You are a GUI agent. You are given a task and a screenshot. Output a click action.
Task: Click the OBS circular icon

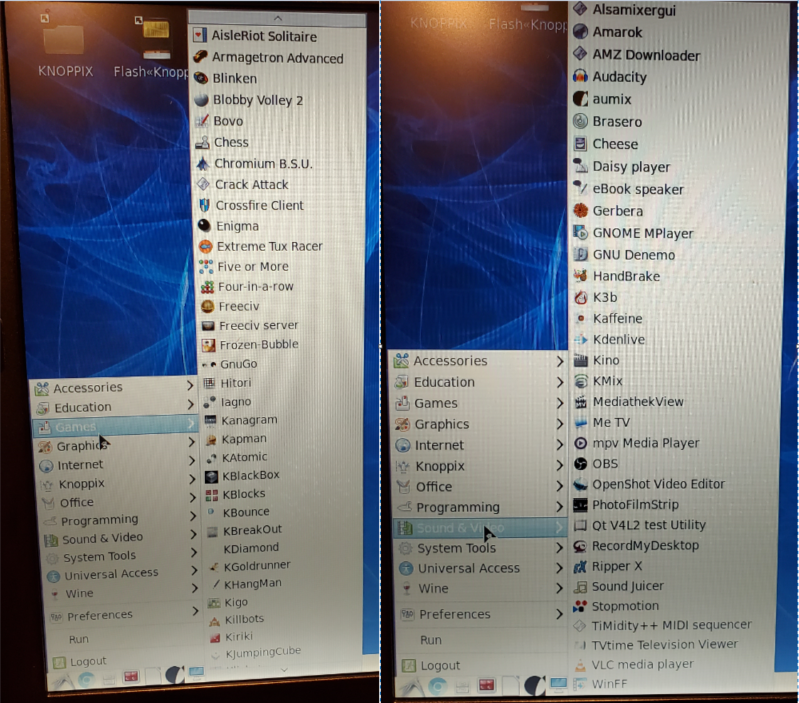580,464
